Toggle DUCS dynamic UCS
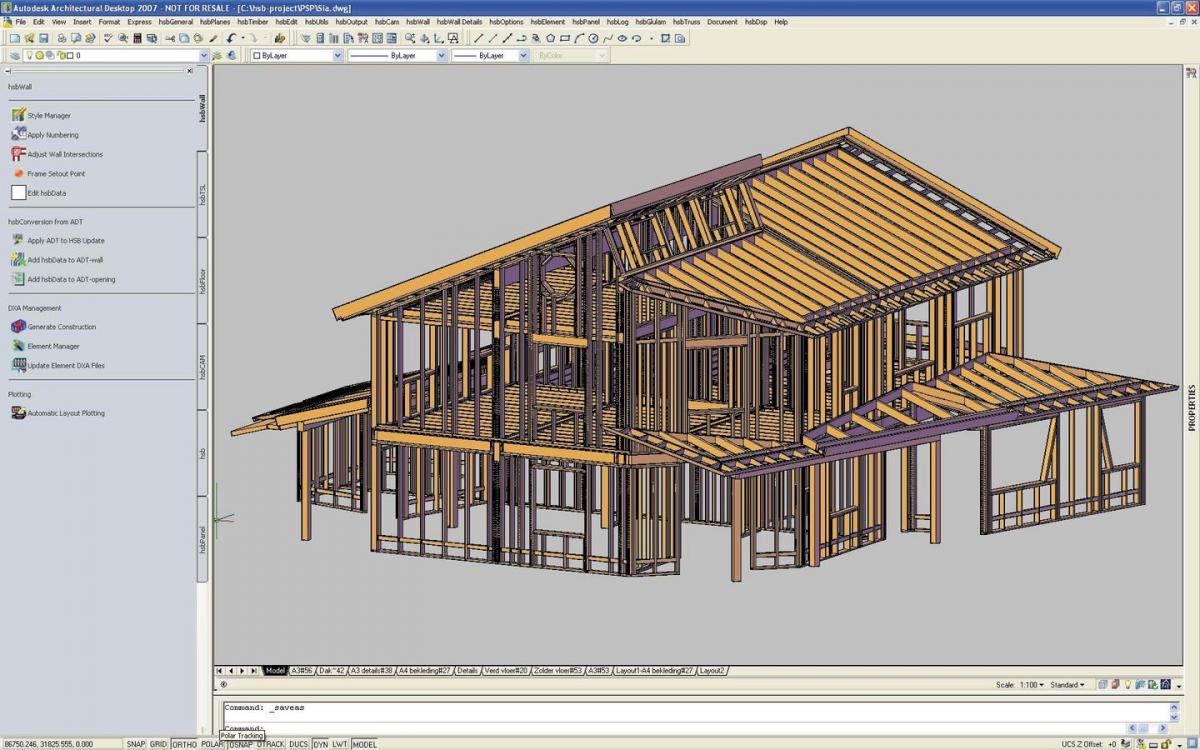This screenshot has width=1200, height=750. pyautogui.click(x=299, y=744)
